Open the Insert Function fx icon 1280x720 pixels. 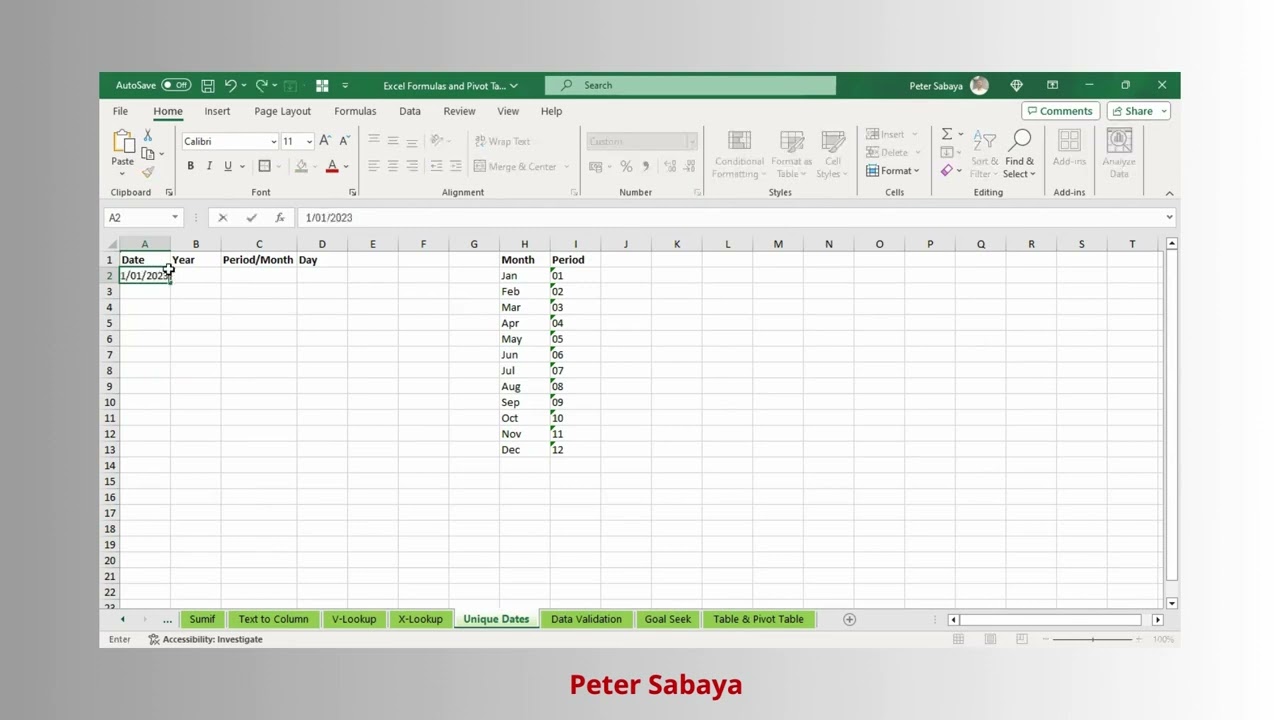coord(280,217)
